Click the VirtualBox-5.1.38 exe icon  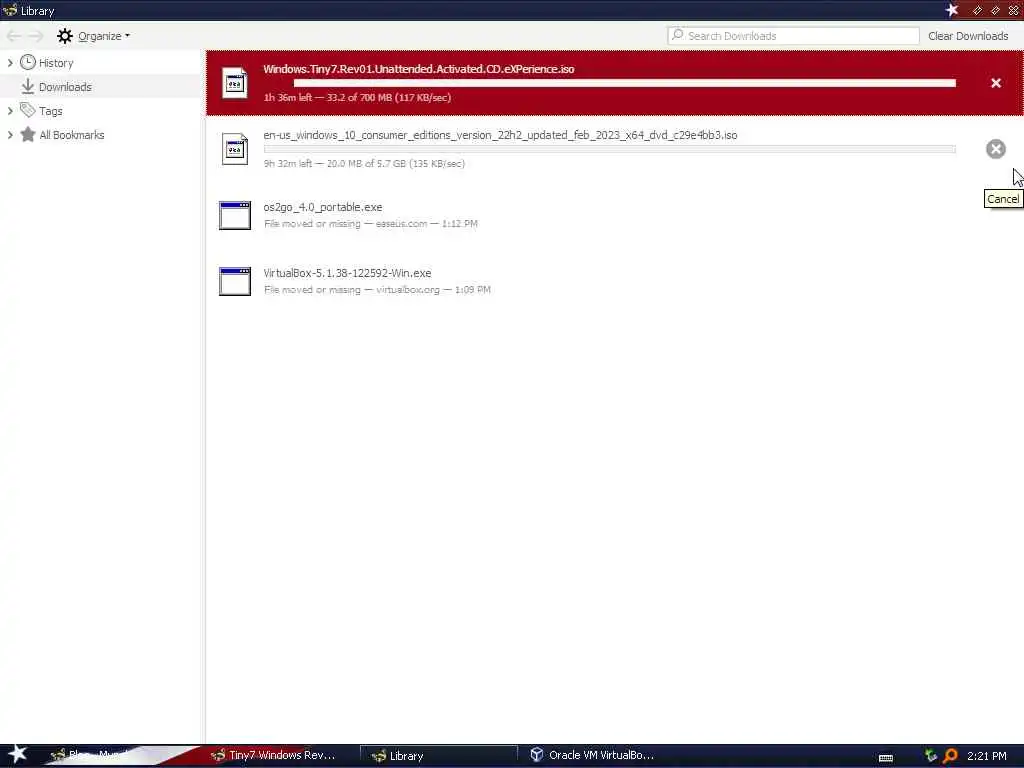[x=235, y=281]
